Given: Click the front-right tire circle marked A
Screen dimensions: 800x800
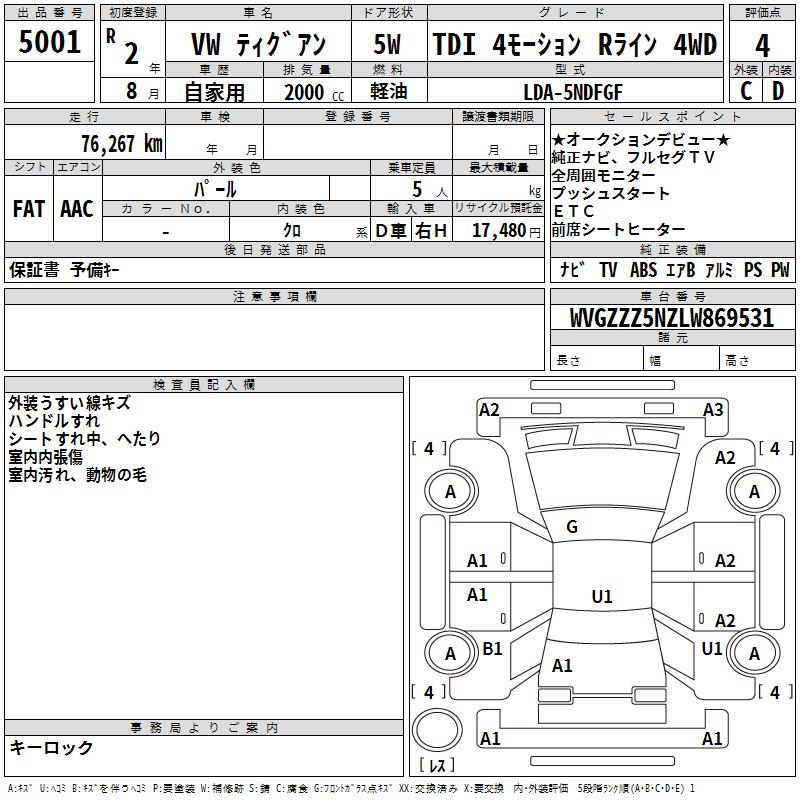Looking at the screenshot, I should point(754,491).
